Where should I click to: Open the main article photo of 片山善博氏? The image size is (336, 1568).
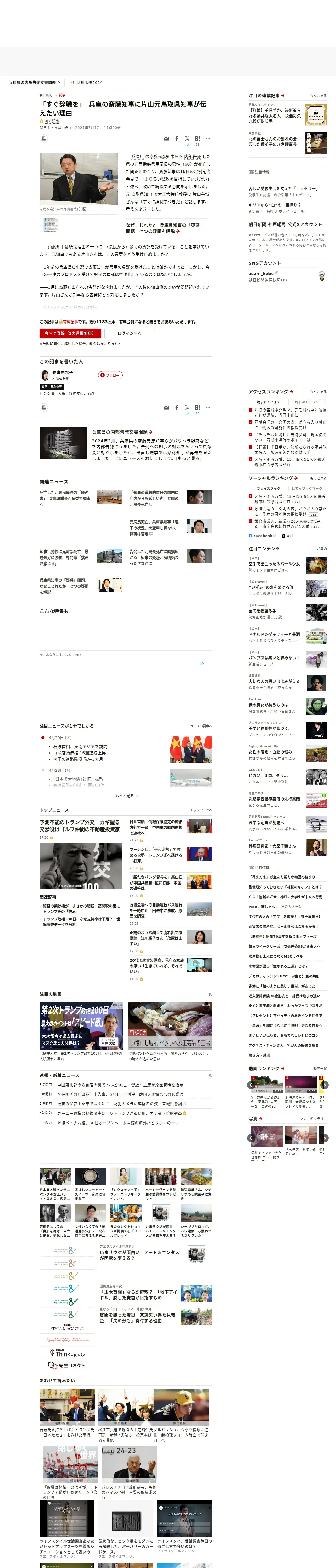(79, 180)
